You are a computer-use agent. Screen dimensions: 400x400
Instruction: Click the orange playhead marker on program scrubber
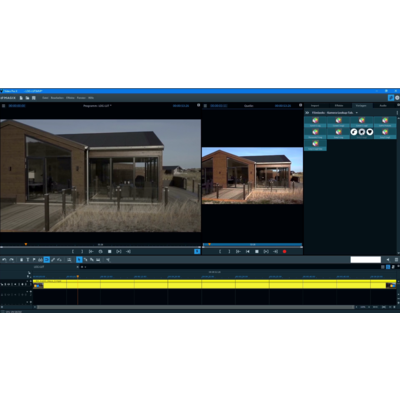click(x=26, y=244)
